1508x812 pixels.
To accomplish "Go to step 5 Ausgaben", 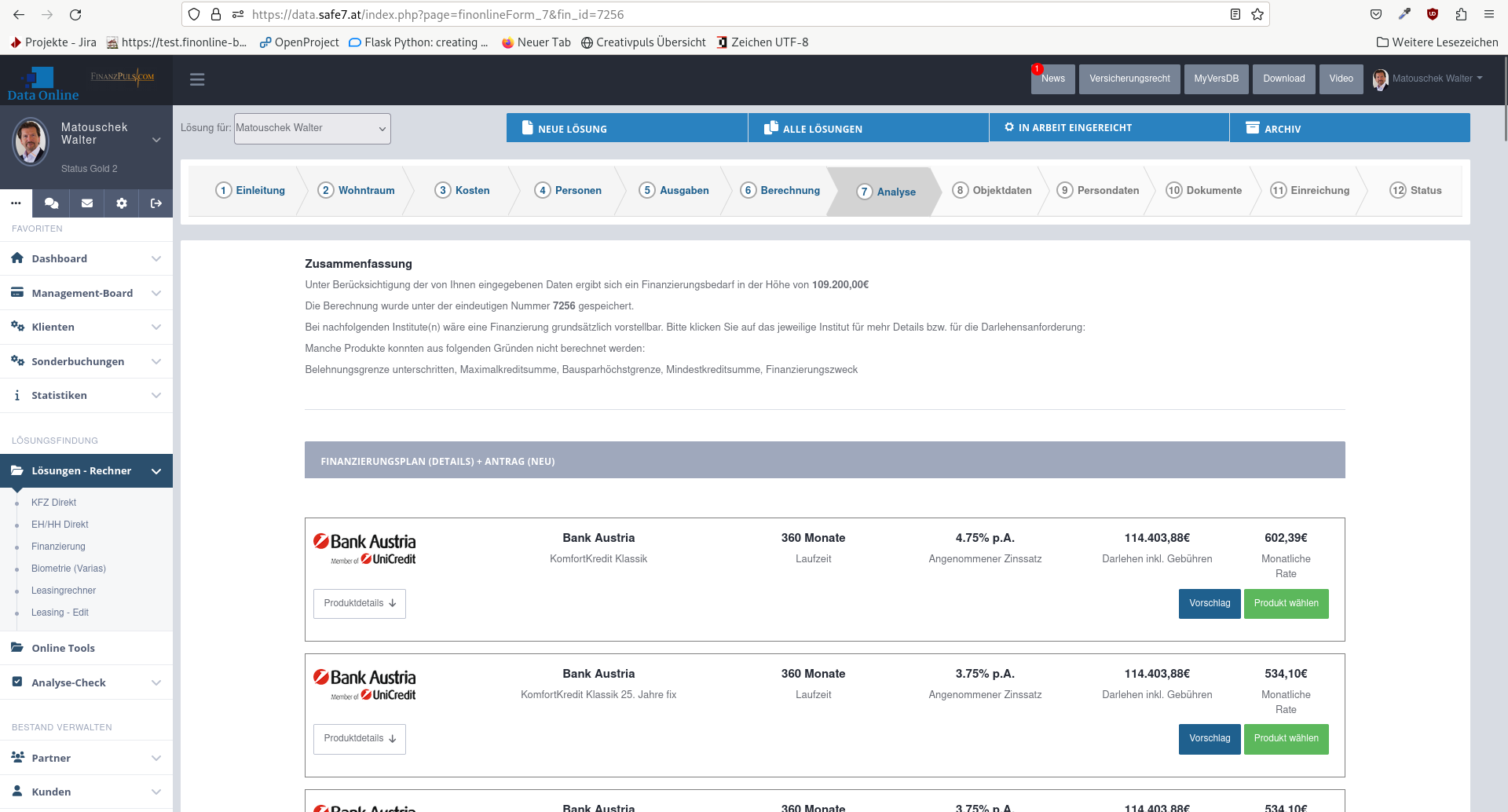I will pos(674,190).
